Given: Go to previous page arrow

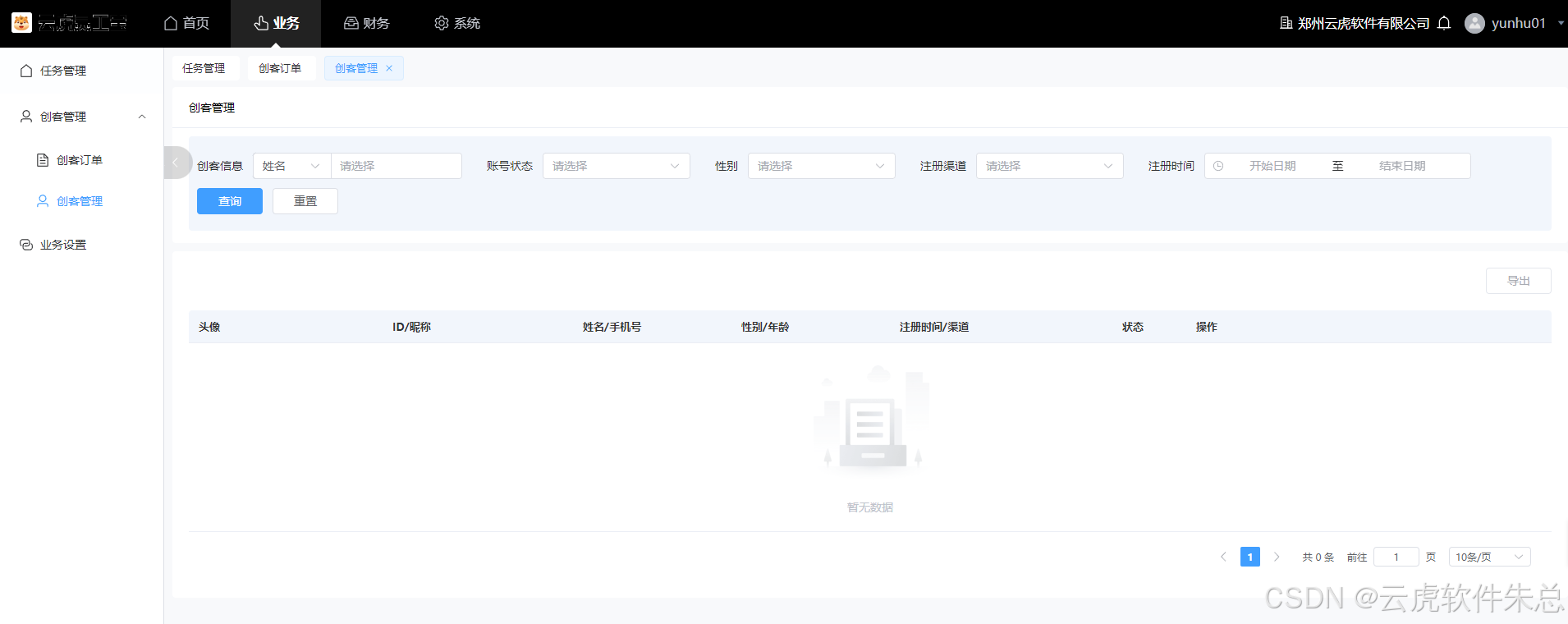Looking at the screenshot, I should [x=1223, y=557].
